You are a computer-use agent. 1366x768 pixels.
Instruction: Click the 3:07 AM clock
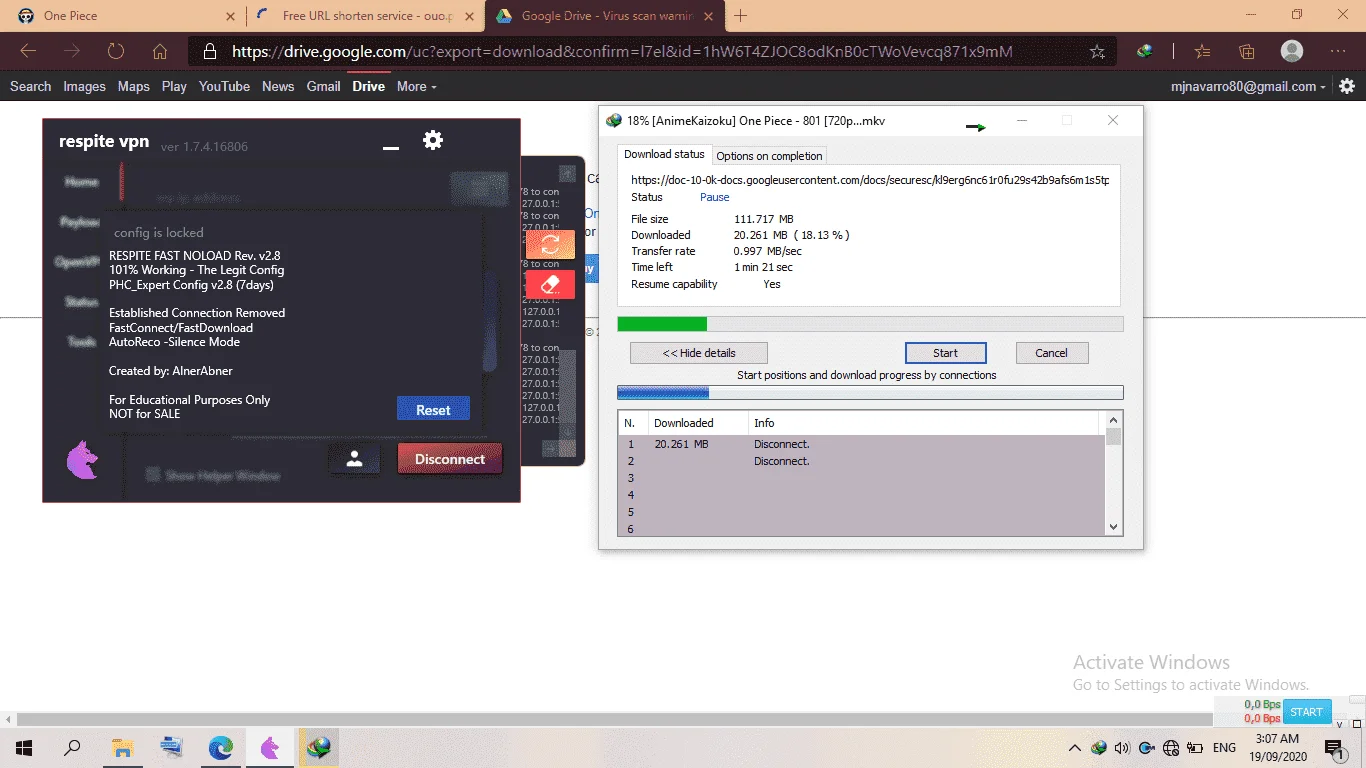click(x=1276, y=739)
